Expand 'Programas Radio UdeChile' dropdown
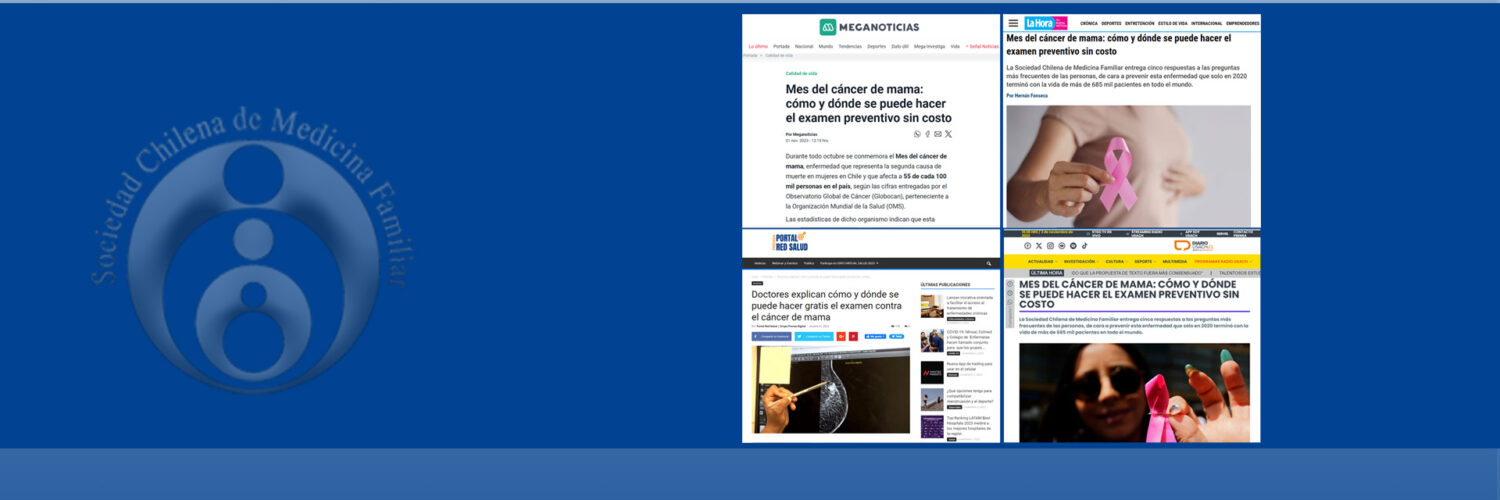Image resolution: width=1500 pixels, height=500 pixels. click(1223, 262)
